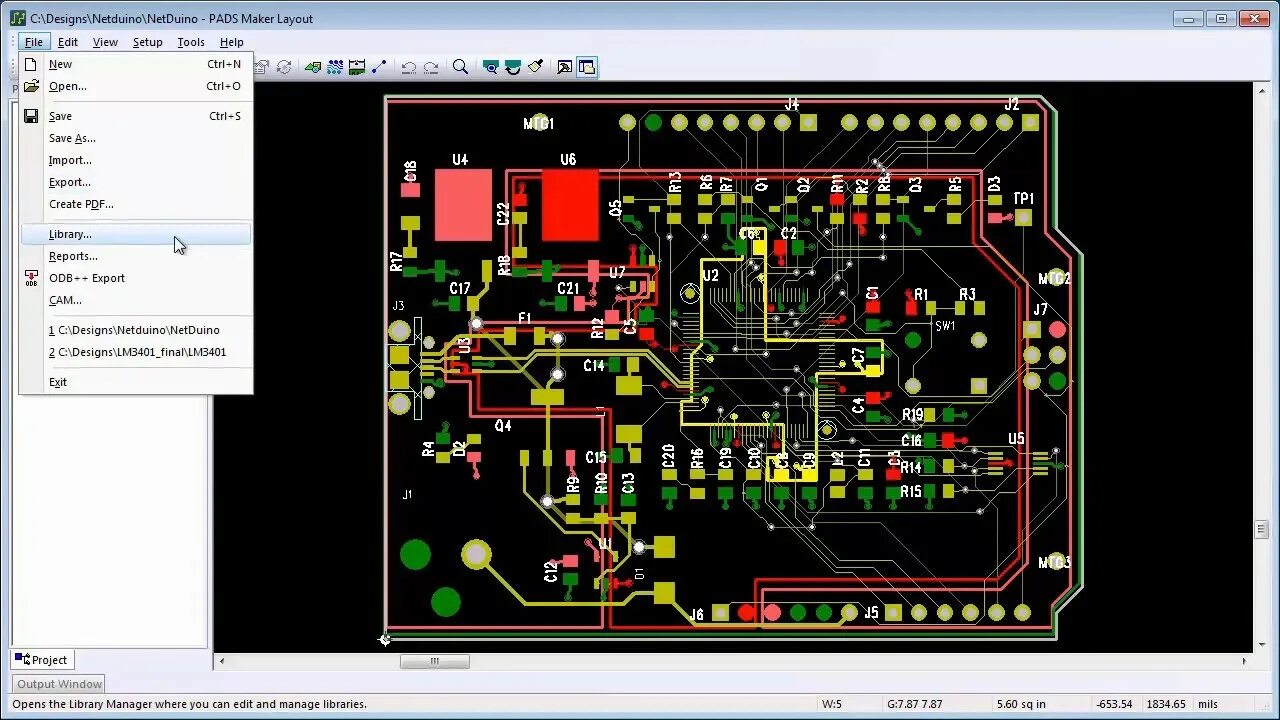This screenshot has height=720, width=1280.
Task: Click the green layer design toolbar icon
Action: 313,67
